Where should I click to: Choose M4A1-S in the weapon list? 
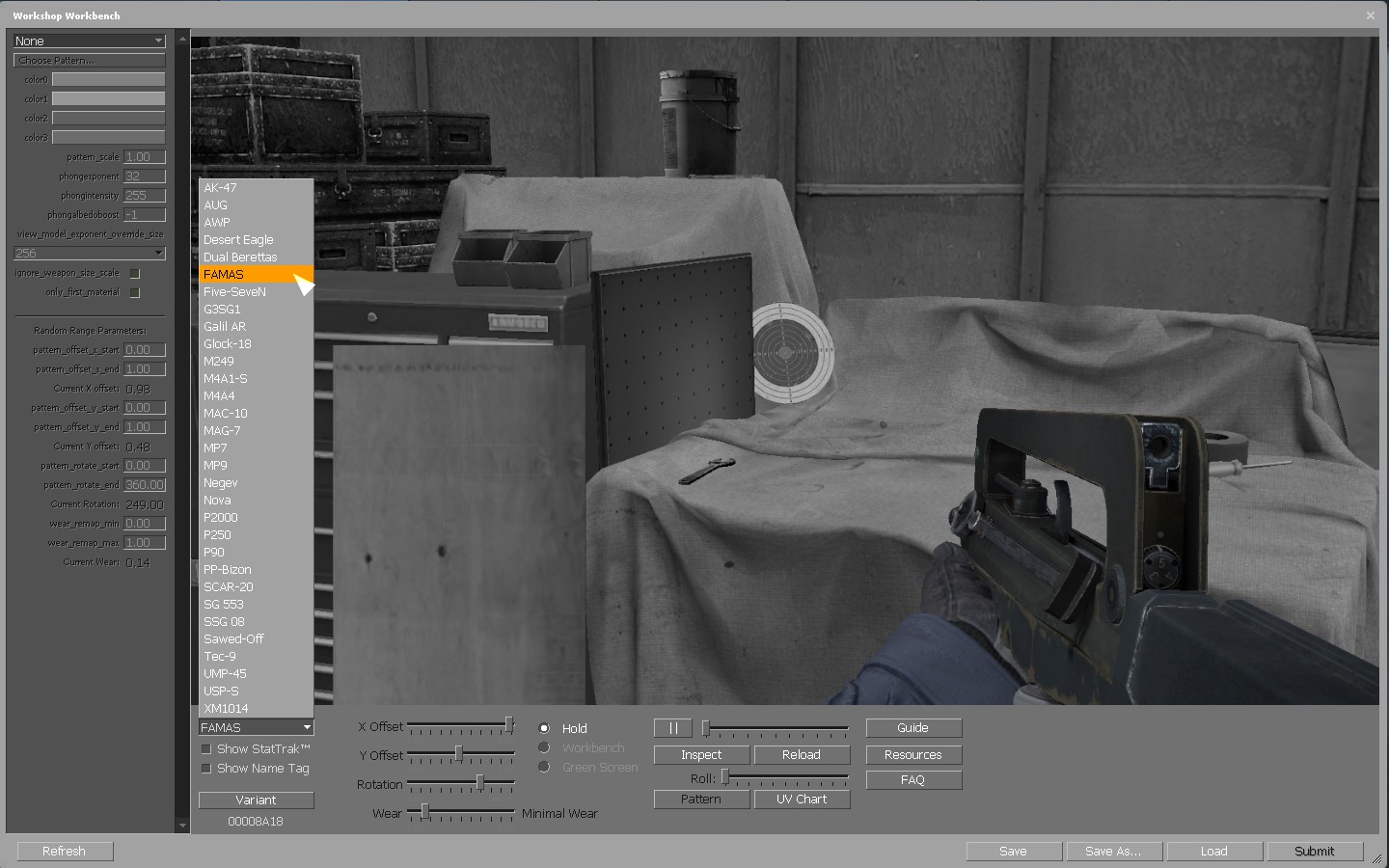(x=257, y=379)
